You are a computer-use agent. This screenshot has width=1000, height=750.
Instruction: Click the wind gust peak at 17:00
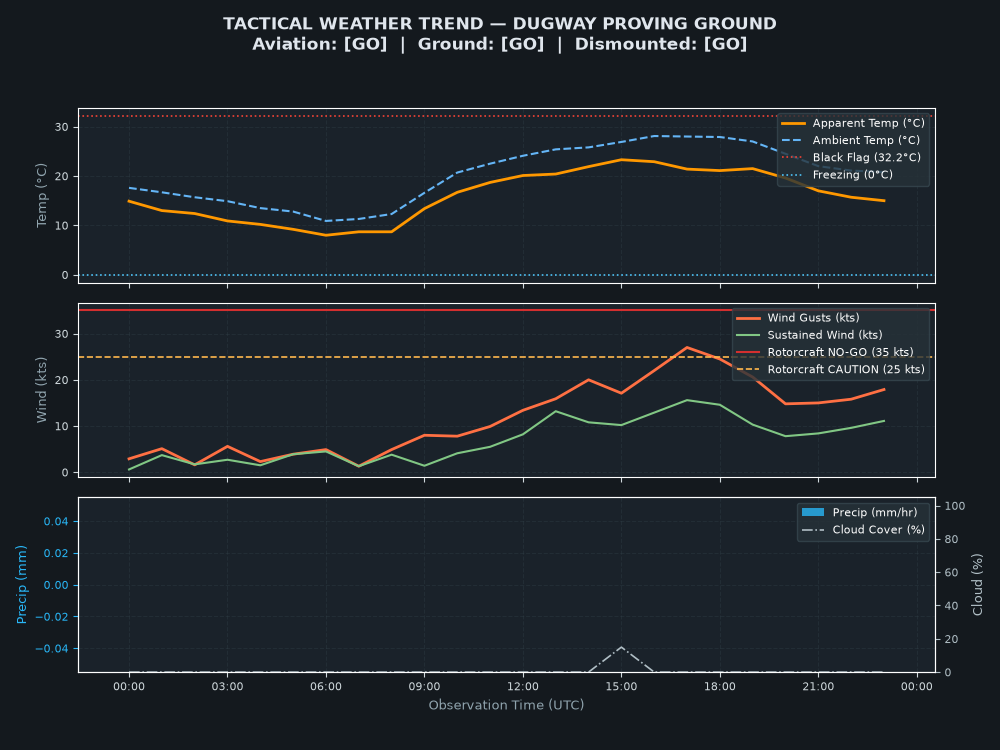pyautogui.click(x=687, y=348)
